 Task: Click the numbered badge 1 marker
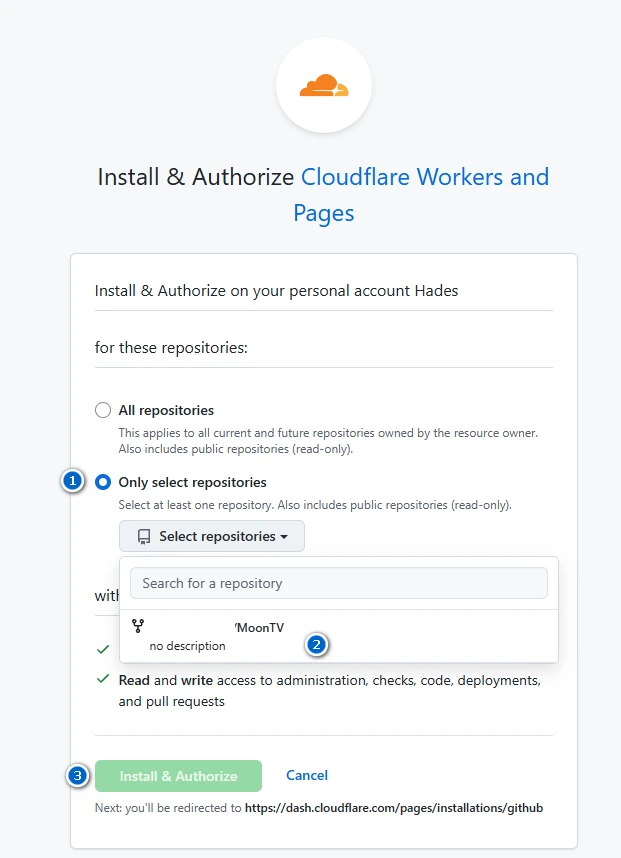[72, 482]
